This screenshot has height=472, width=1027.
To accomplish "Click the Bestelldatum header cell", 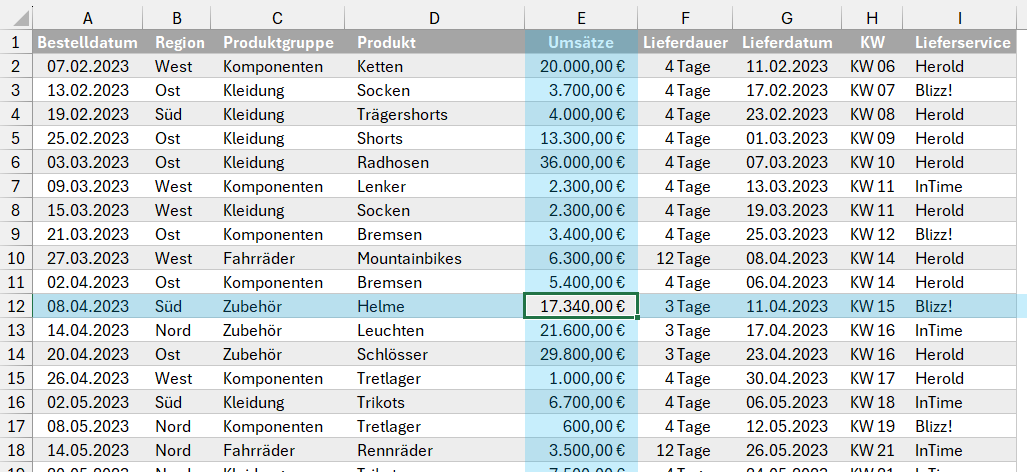I will click(88, 42).
